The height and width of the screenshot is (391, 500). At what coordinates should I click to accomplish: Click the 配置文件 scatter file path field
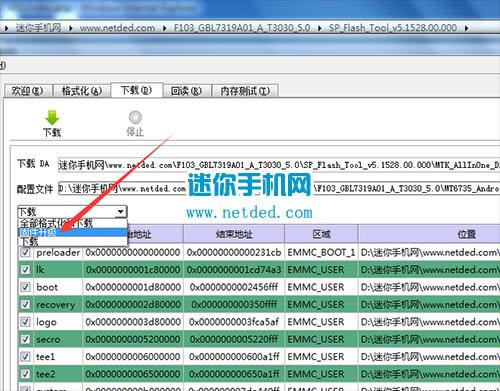(x=279, y=188)
